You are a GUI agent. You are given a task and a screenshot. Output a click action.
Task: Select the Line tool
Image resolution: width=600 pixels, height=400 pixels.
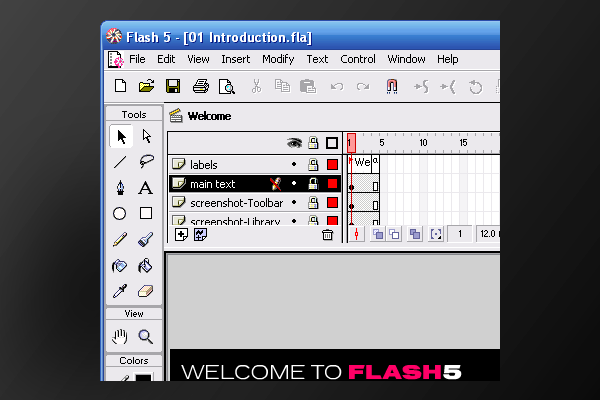click(x=120, y=162)
